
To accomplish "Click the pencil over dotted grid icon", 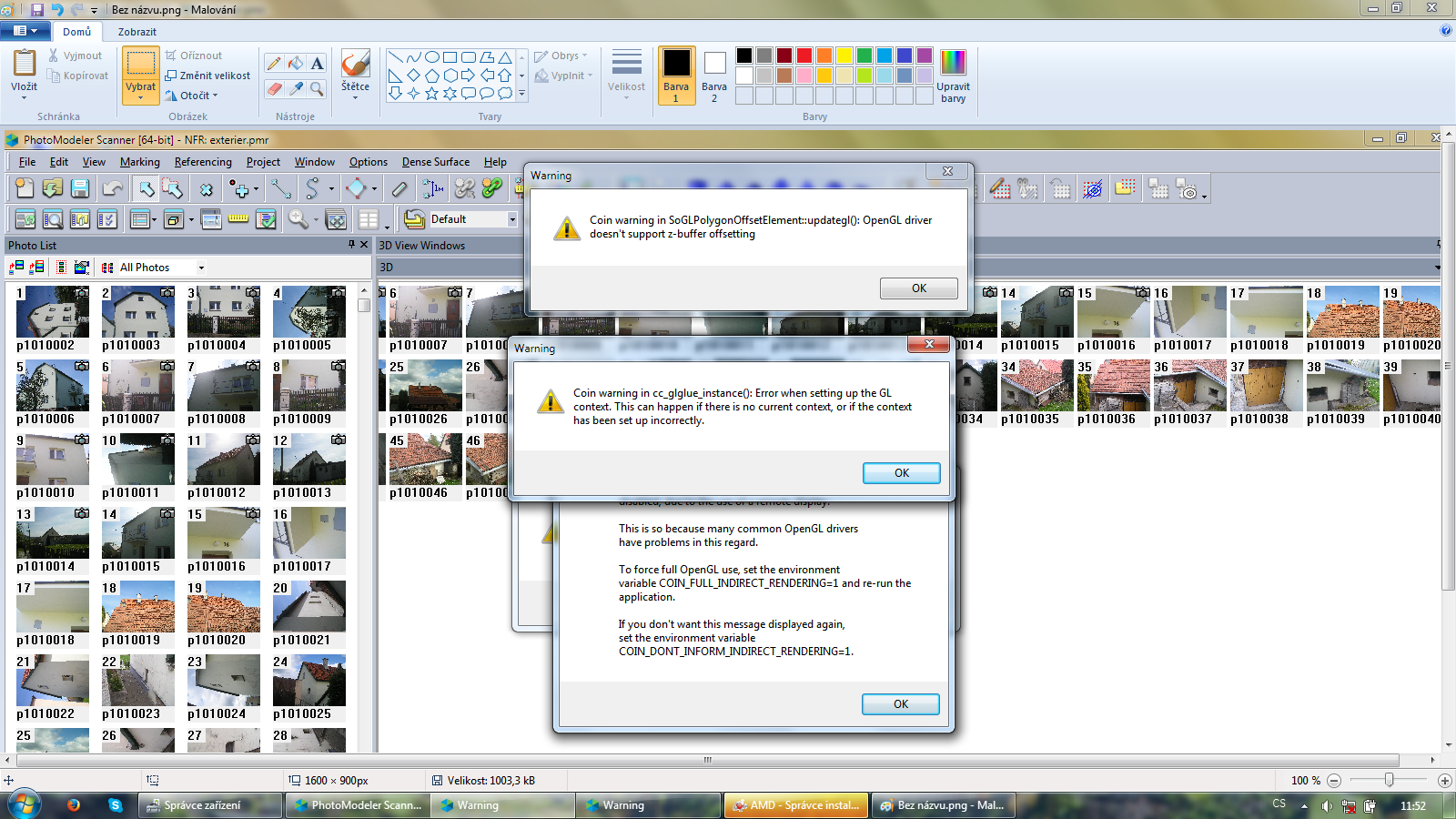I will tap(1000, 188).
